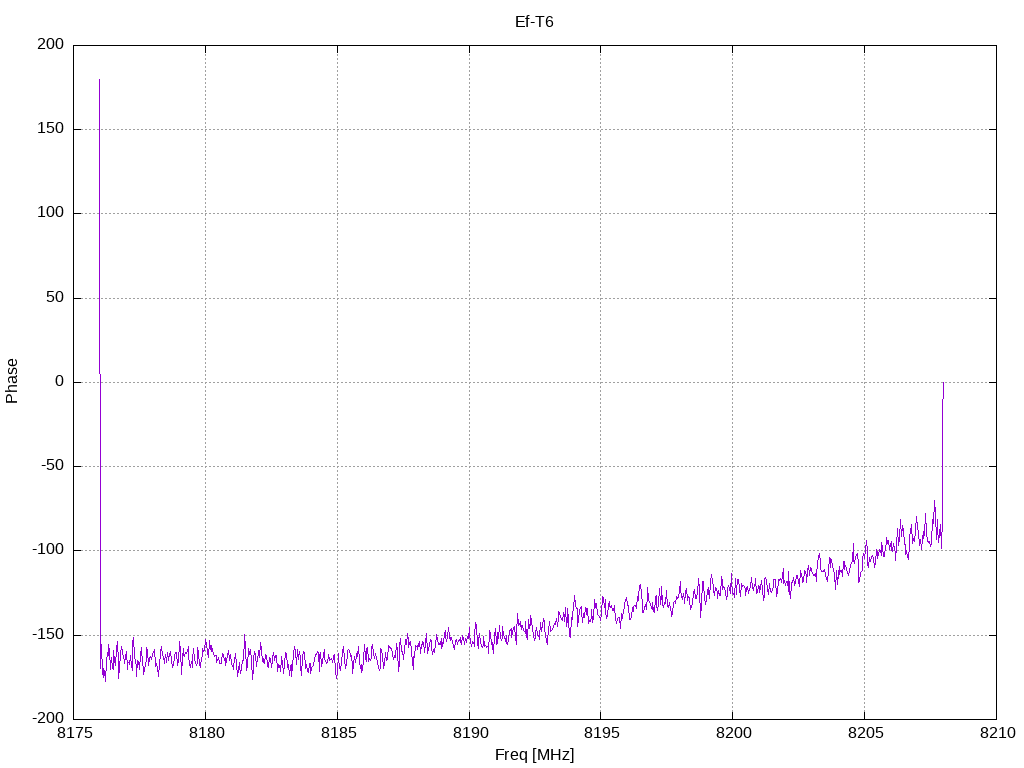Select the Phase y-axis label
The width and height of the screenshot is (1024, 768).
[12, 381]
